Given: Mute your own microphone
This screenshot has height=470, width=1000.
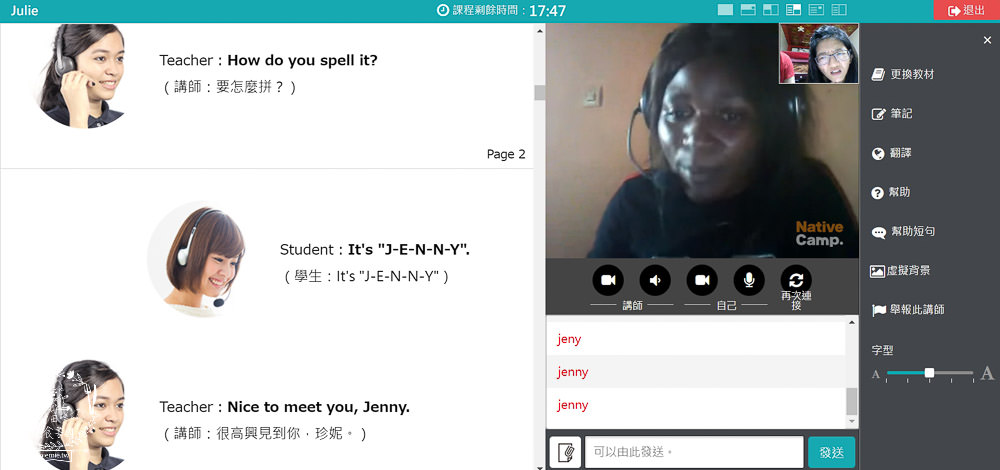Looking at the screenshot, I should pyautogui.click(x=749, y=280).
